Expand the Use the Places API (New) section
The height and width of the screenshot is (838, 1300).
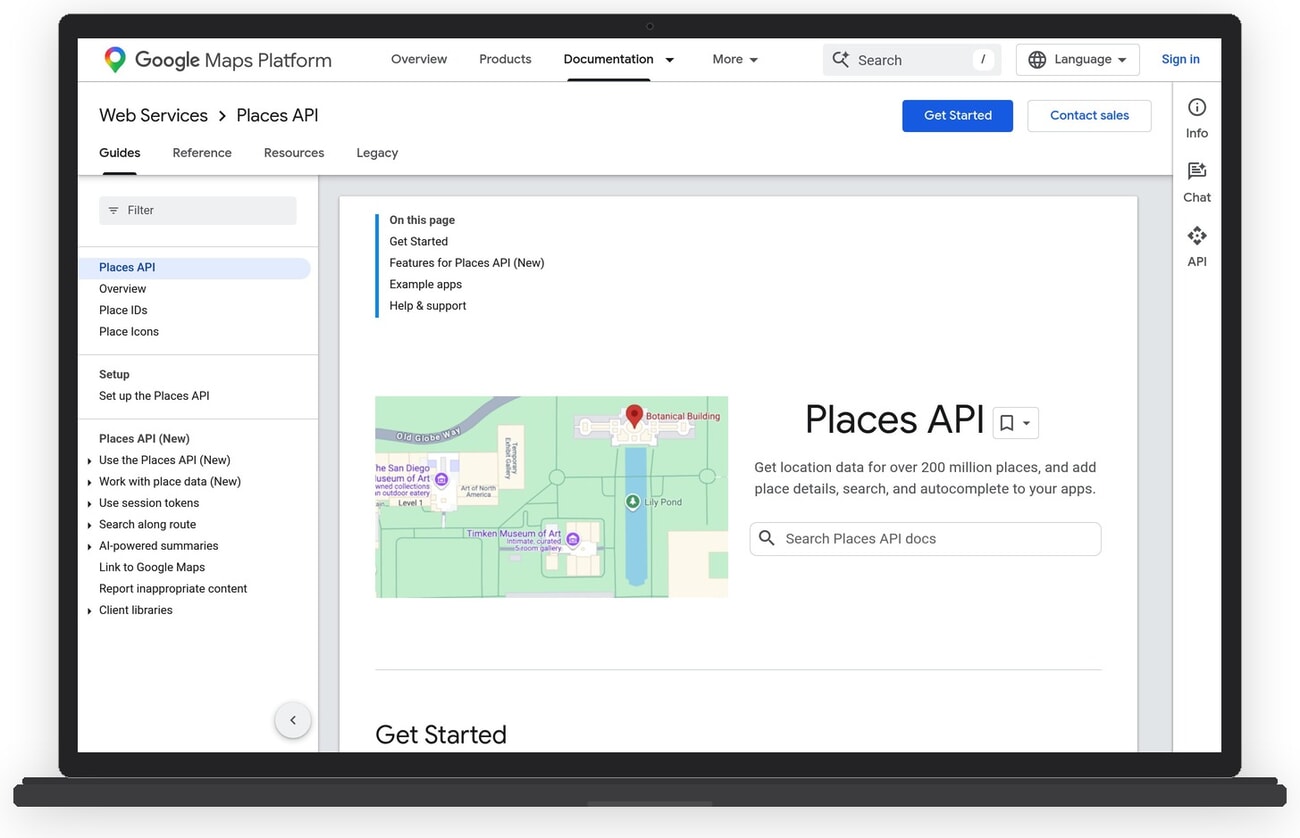click(x=89, y=460)
